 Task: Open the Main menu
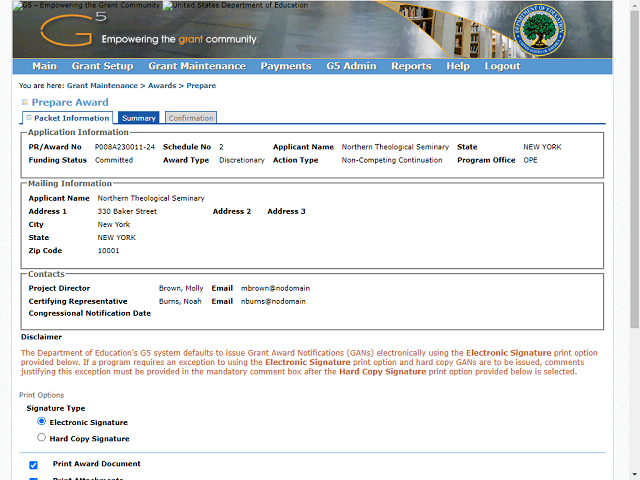tap(44, 66)
